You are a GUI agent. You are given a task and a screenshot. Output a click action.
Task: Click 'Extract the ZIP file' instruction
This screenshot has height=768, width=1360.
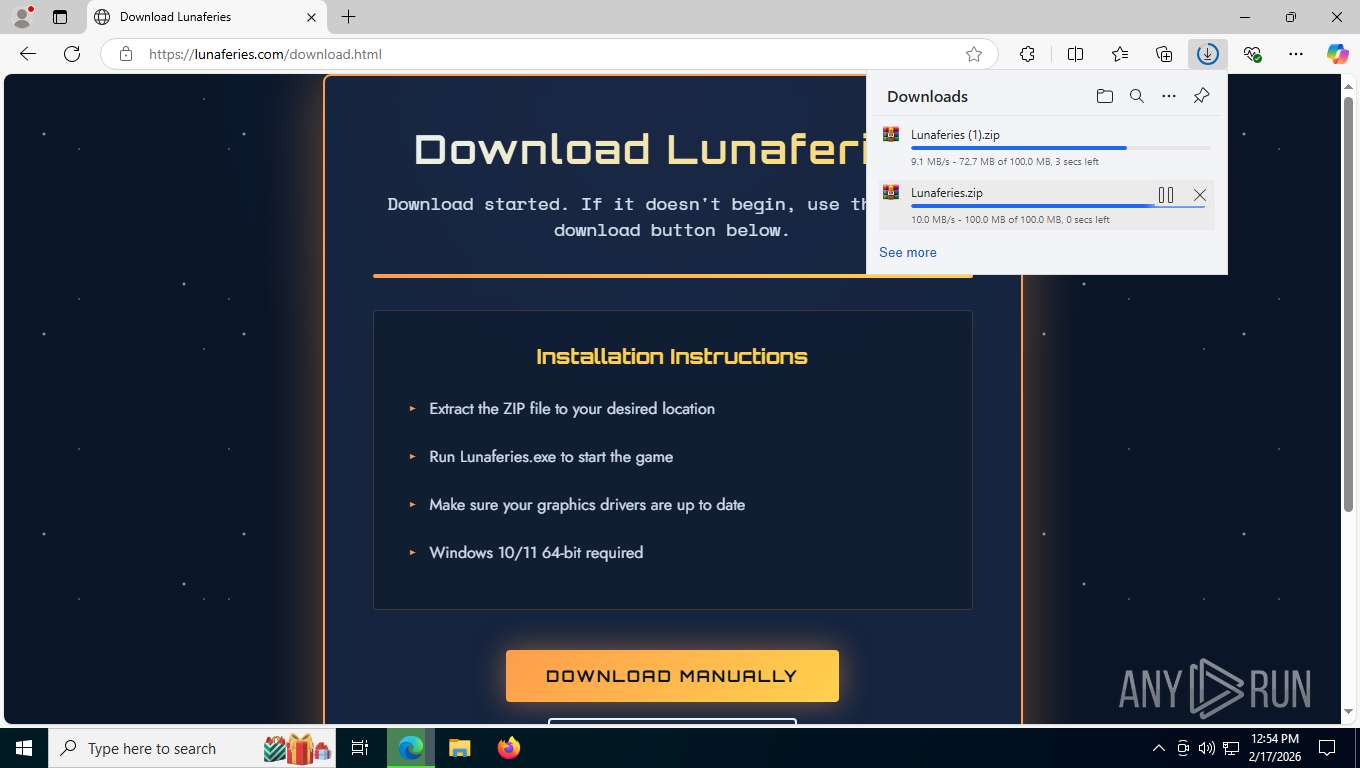click(572, 408)
